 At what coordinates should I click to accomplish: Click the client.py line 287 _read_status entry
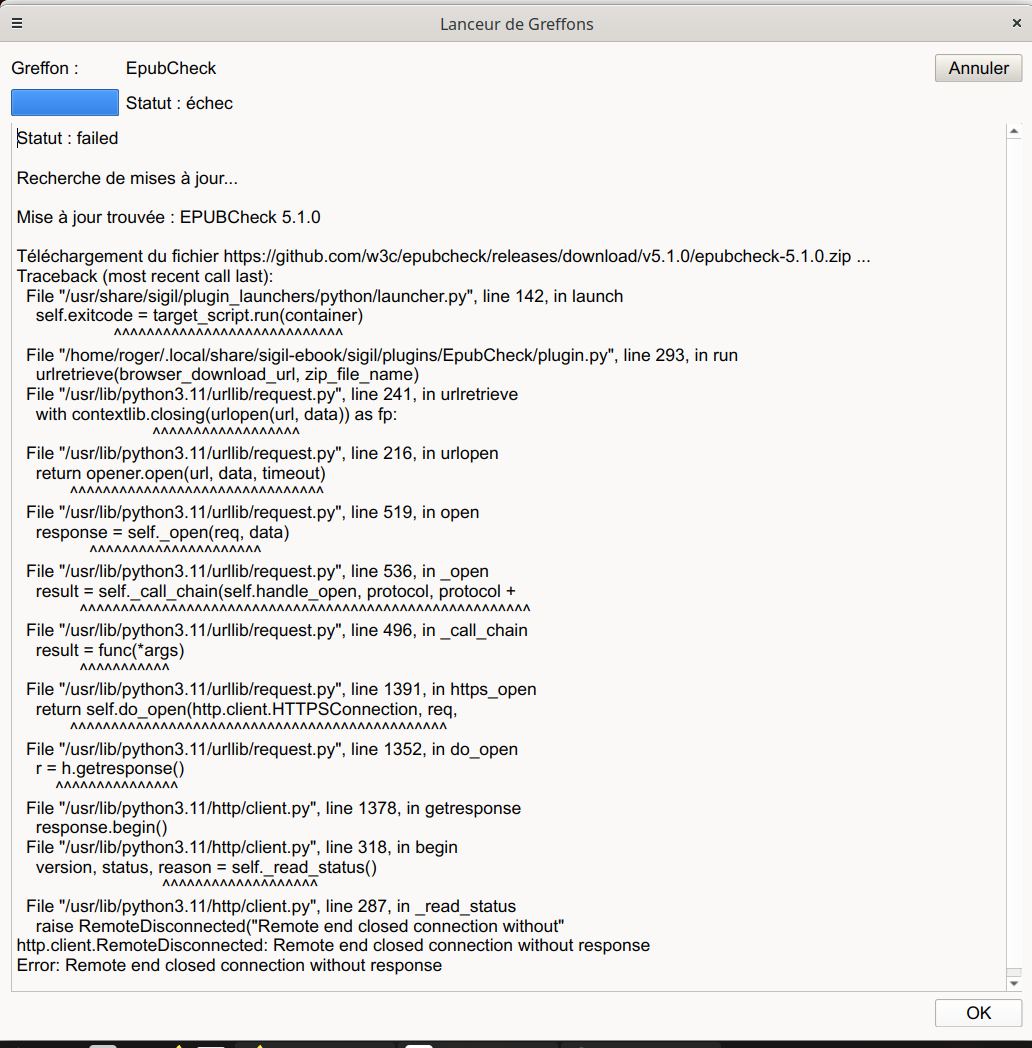coord(271,906)
